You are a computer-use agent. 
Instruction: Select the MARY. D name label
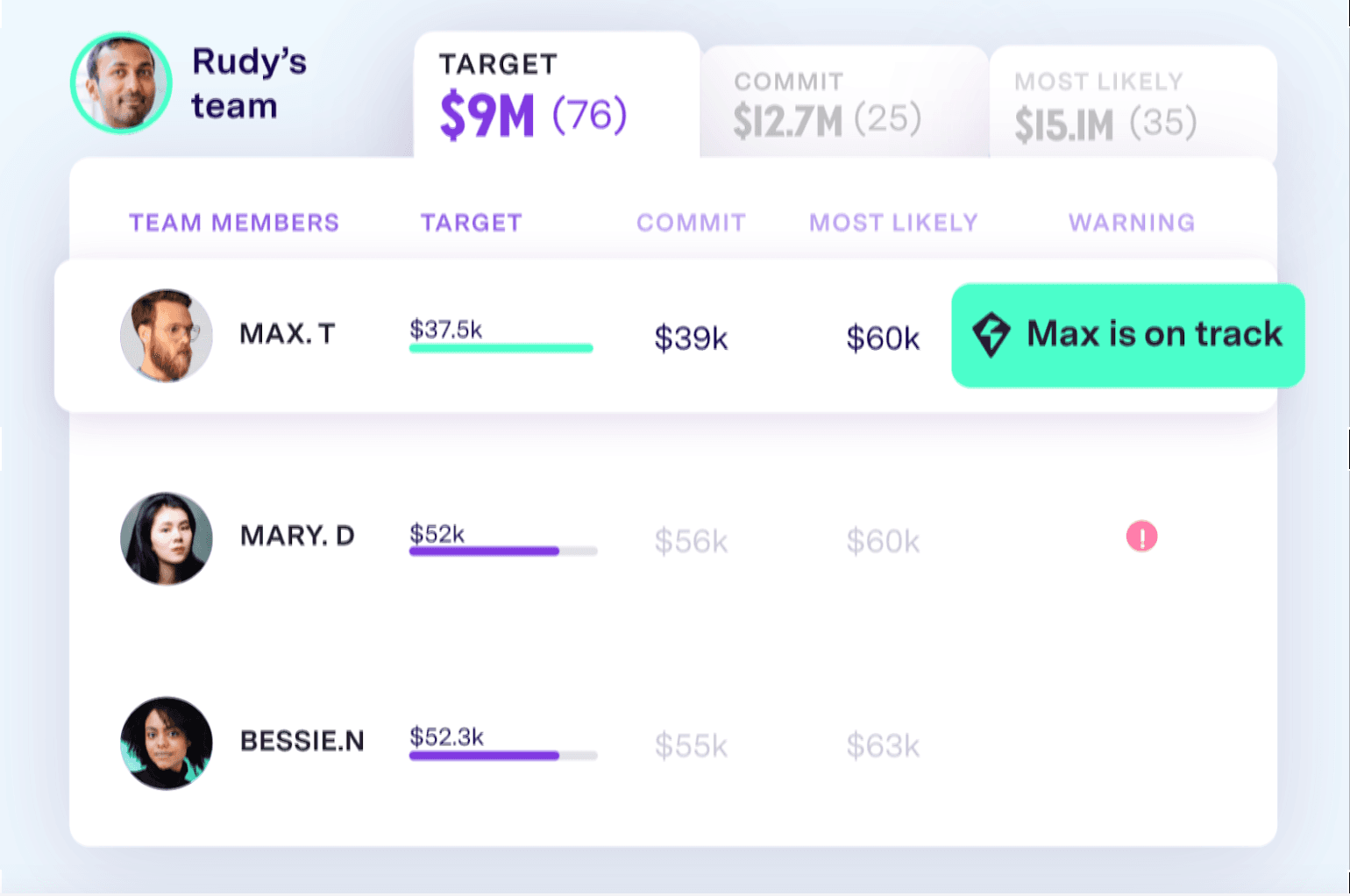tap(297, 536)
